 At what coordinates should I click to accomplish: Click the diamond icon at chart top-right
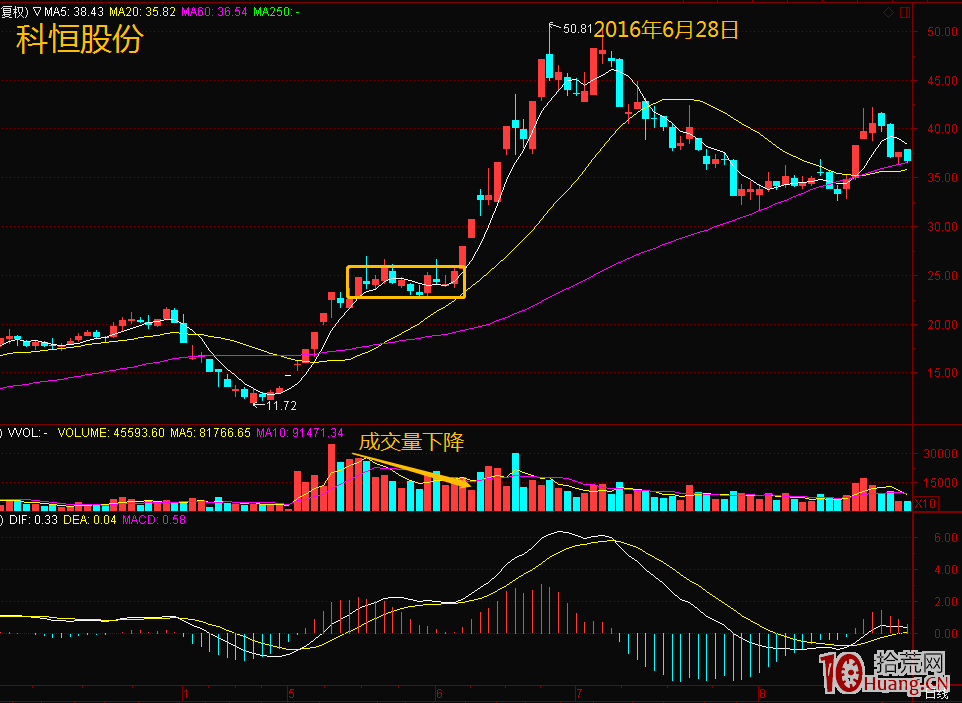[888, 12]
